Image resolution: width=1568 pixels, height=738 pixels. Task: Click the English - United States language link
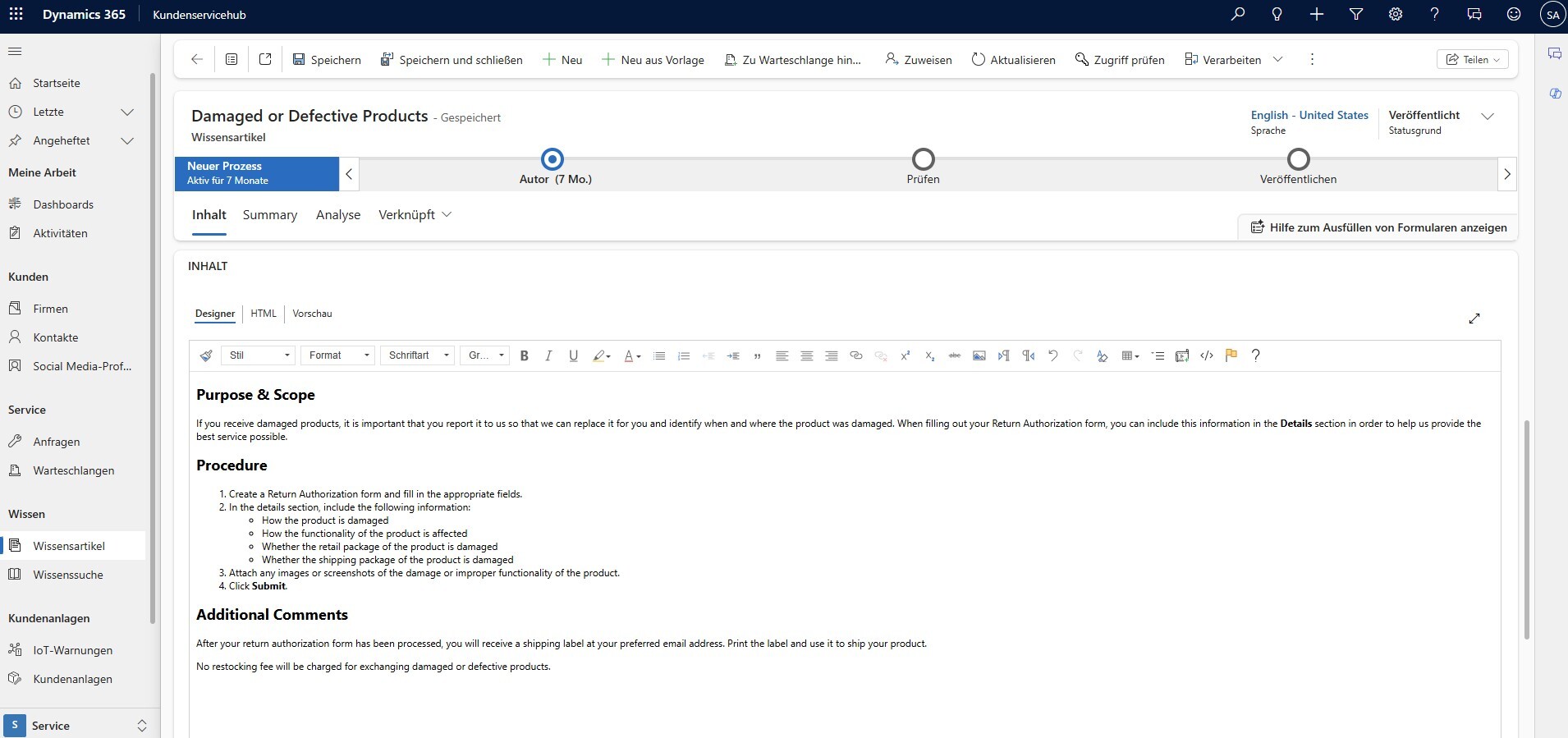point(1309,116)
